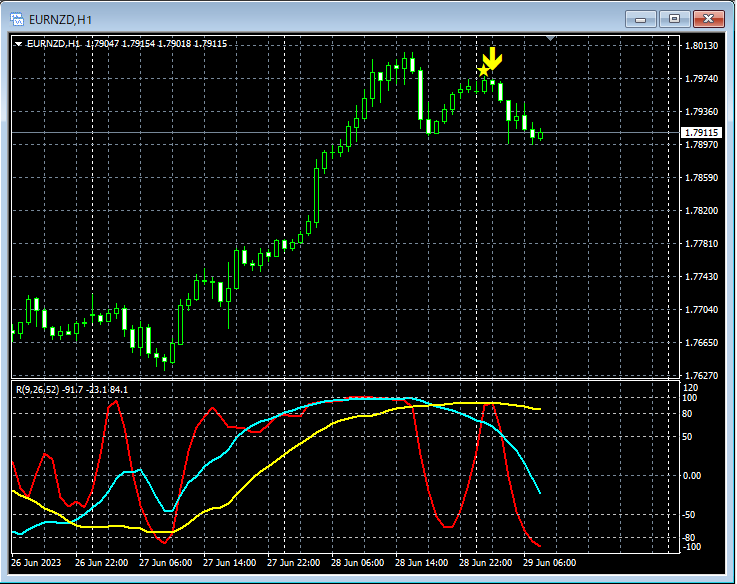Click the -100 level on indicator scale

tap(691, 547)
